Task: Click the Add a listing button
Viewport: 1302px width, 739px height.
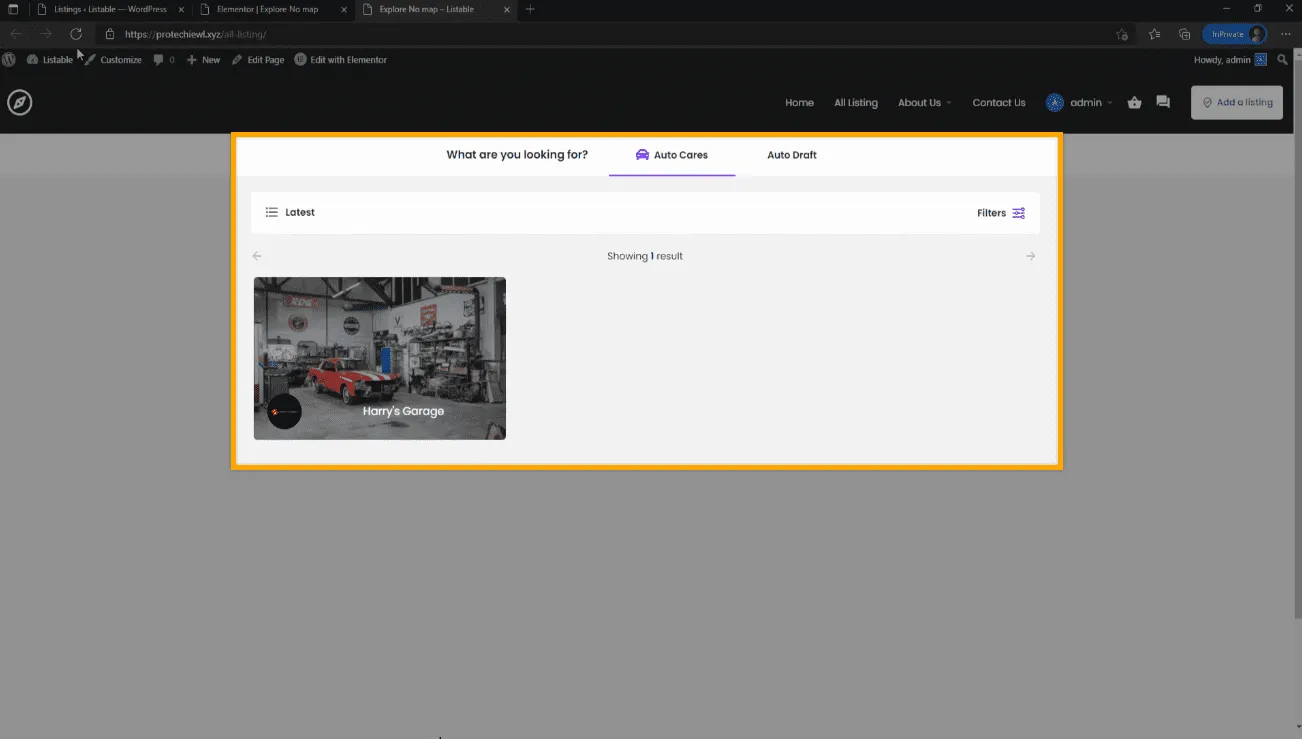Action: [x=1236, y=103]
